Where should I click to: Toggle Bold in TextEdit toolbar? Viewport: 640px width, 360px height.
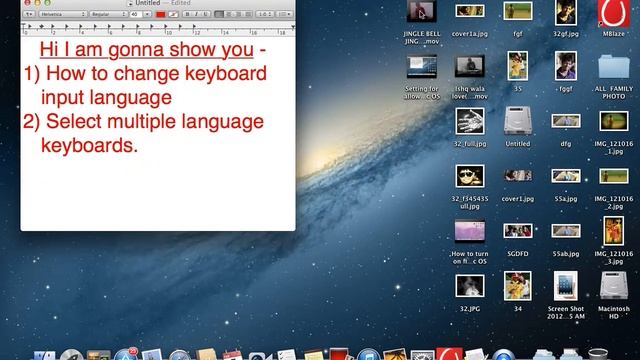(x=187, y=14)
